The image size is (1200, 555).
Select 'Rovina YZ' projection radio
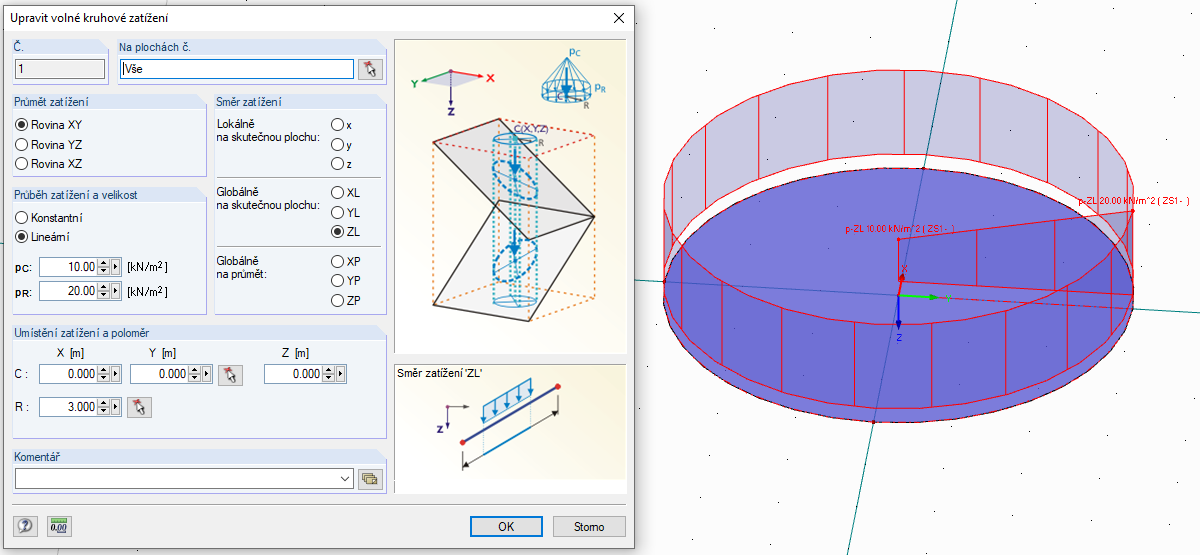21,145
